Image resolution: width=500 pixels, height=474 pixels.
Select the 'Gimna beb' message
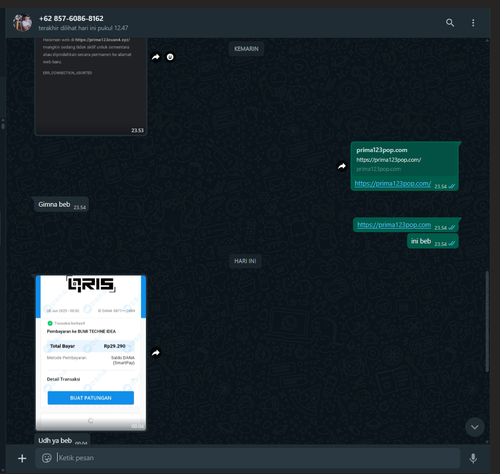61,205
